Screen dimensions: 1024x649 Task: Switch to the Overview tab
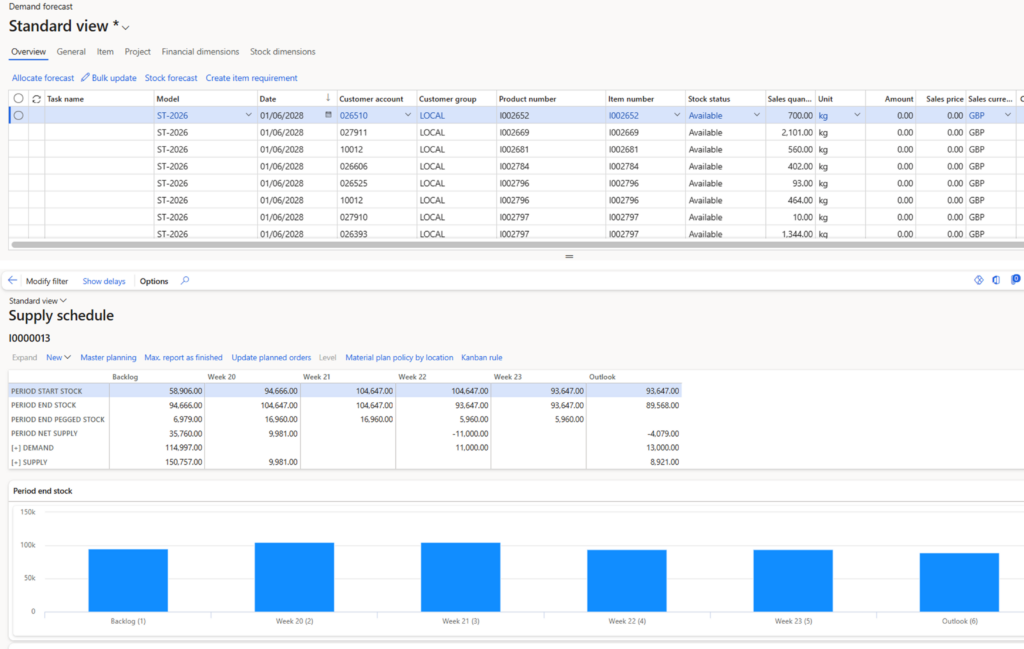28,52
